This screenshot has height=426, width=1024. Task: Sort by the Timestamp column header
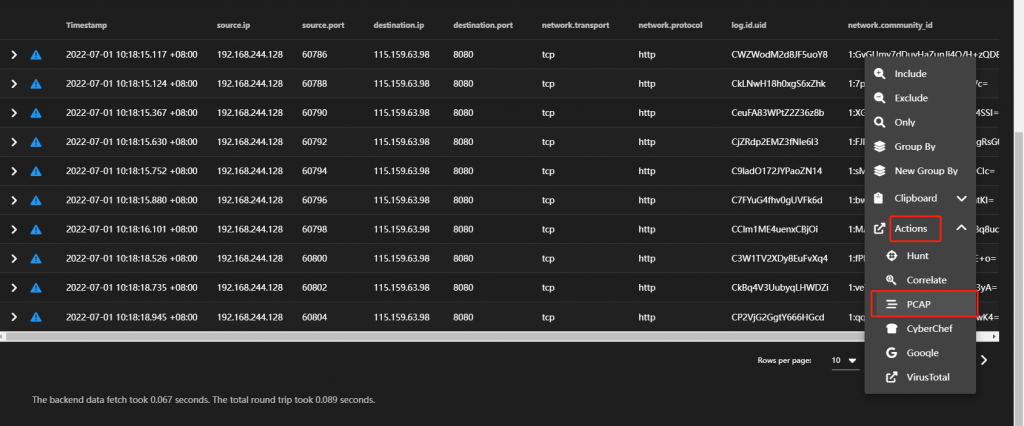(x=87, y=22)
